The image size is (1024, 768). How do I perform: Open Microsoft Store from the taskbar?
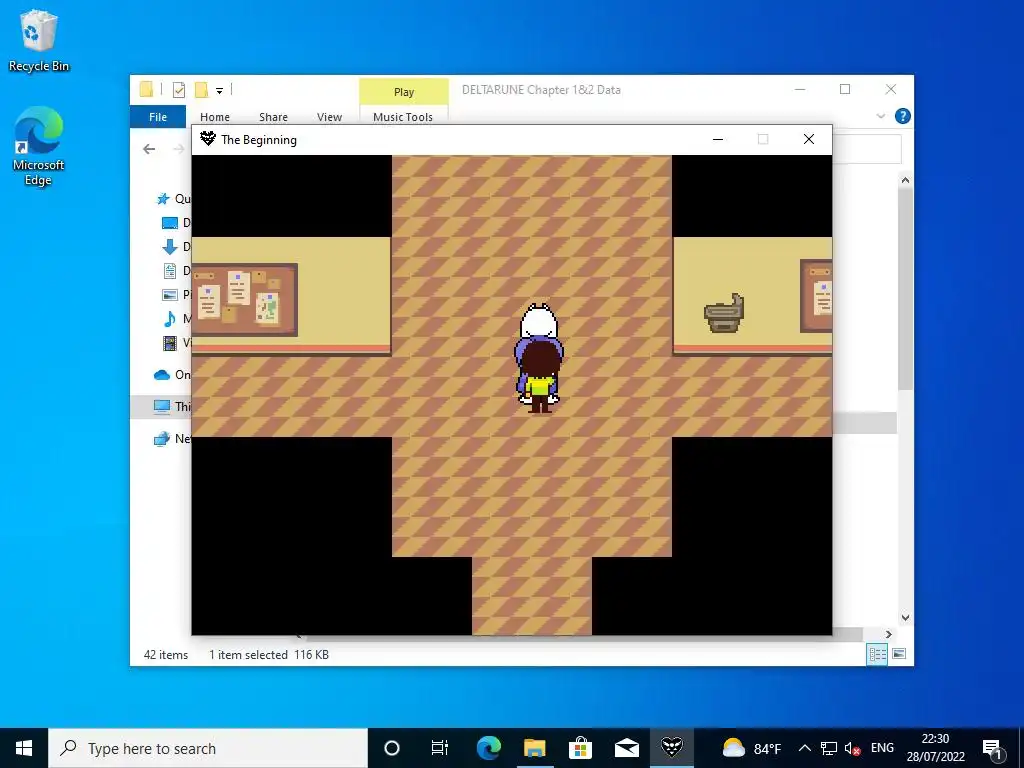click(x=580, y=748)
